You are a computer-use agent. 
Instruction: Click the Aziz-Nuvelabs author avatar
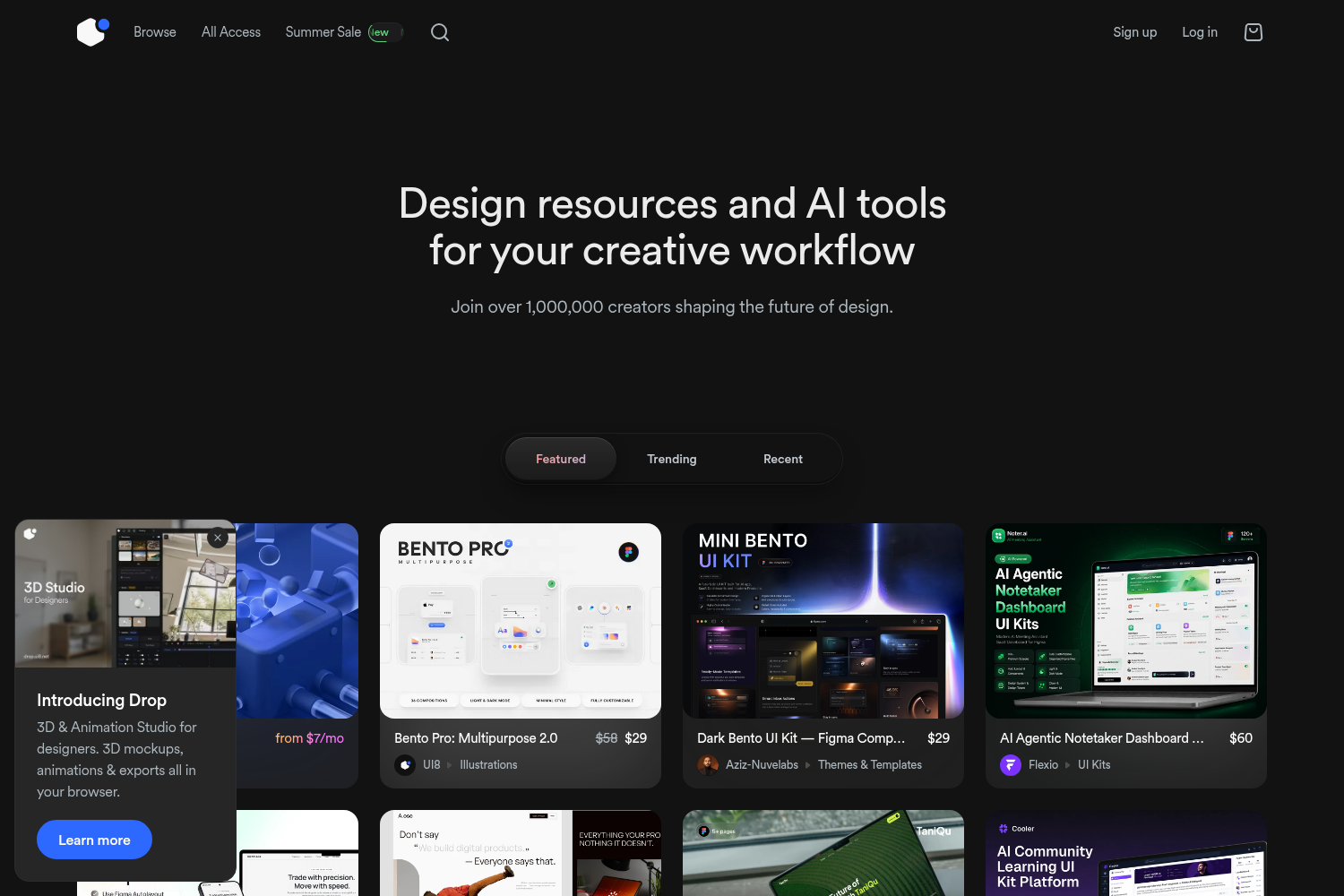pyautogui.click(x=708, y=765)
